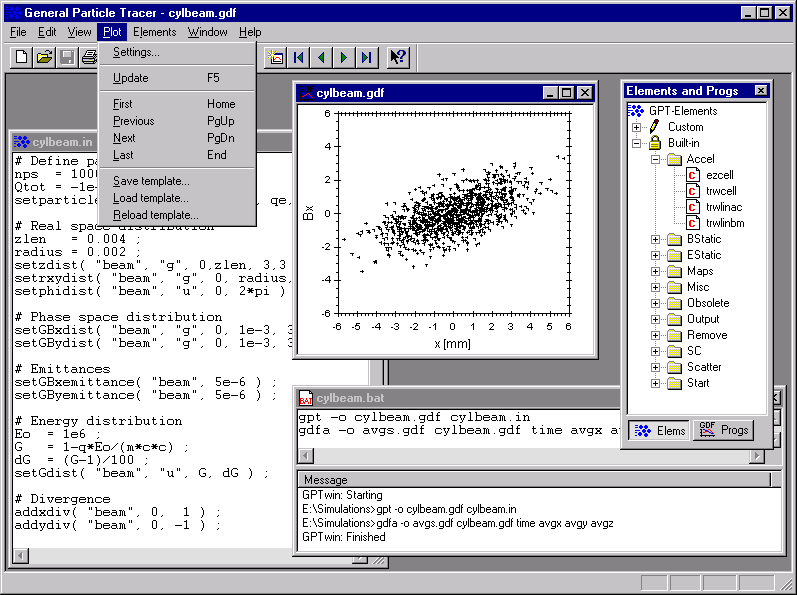This screenshot has height=595, width=797.
Task: Expand the BStatic folder node
Action: (x=656, y=239)
